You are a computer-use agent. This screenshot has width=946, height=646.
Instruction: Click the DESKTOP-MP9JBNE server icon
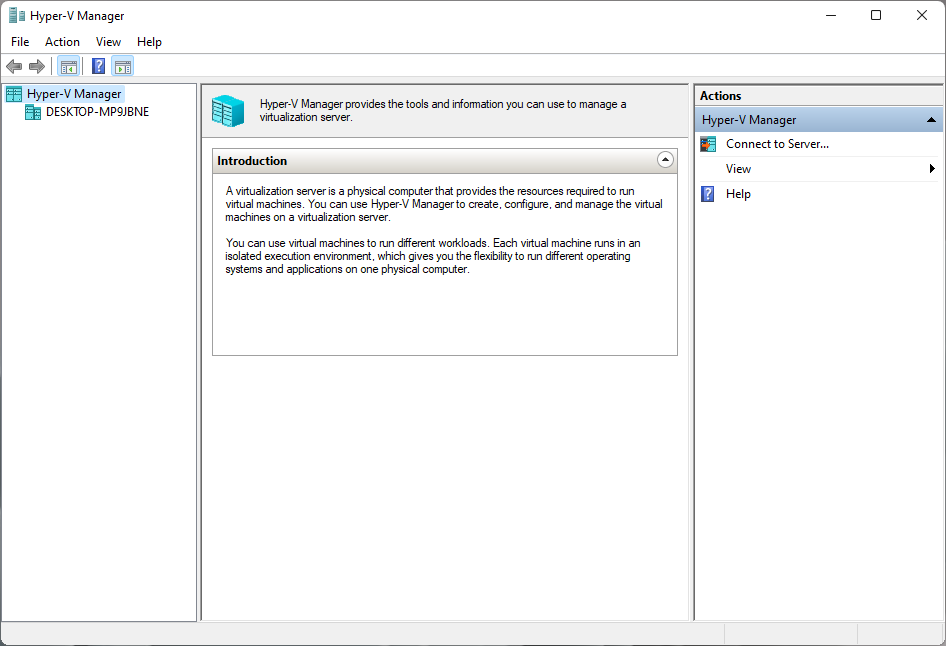[33, 112]
